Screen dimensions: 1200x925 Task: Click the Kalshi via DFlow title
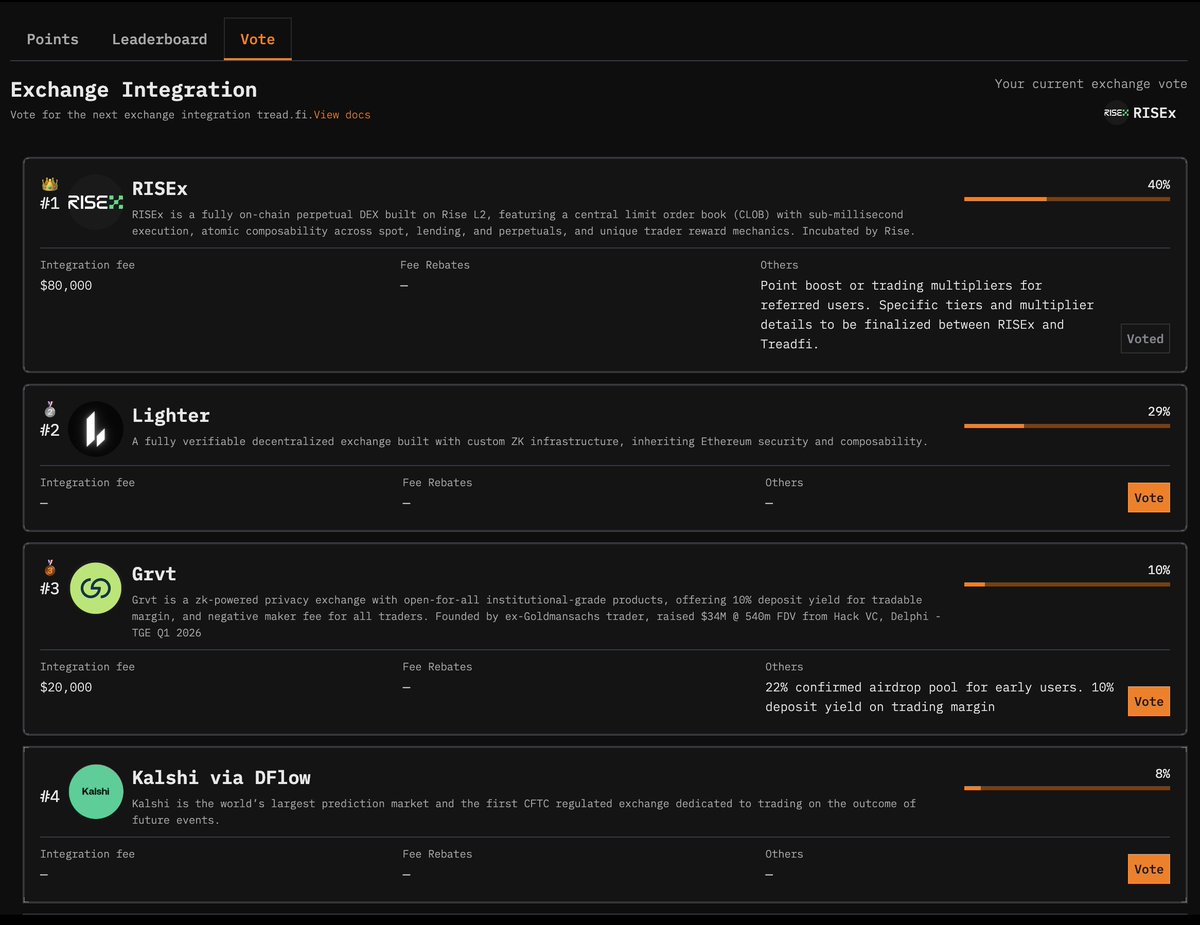[x=221, y=777]
